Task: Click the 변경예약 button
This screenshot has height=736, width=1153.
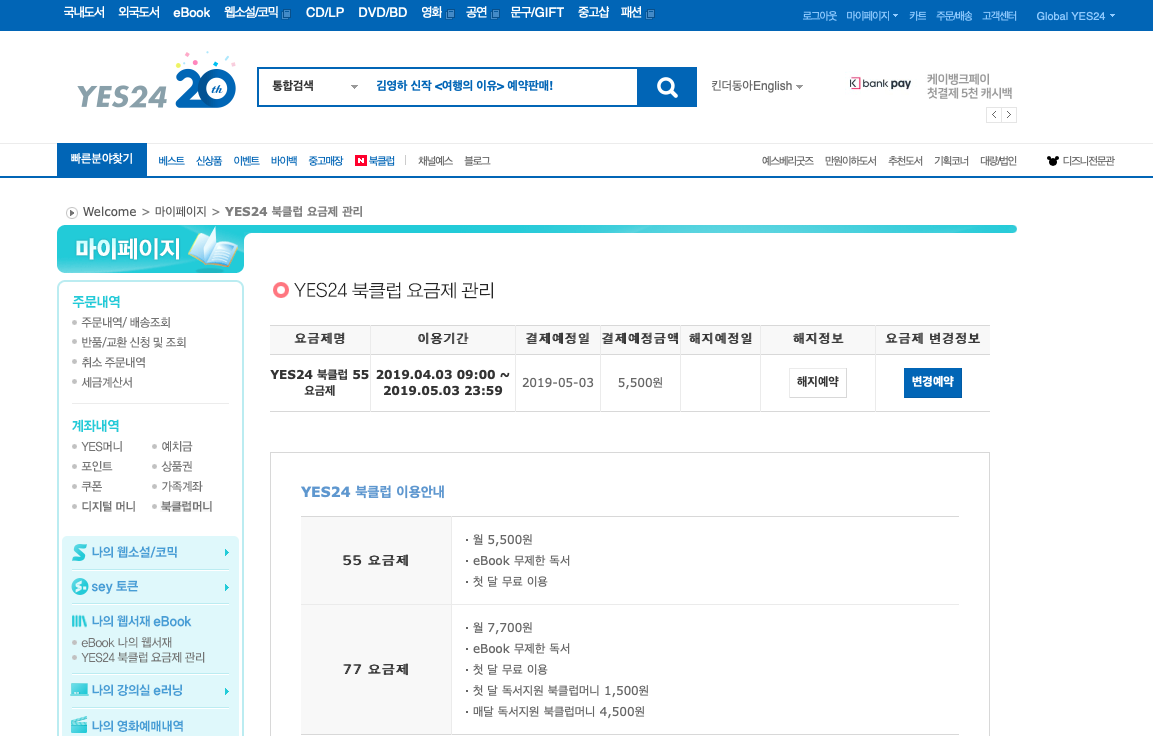Action: pyautogui.click(x=932, y=382)
